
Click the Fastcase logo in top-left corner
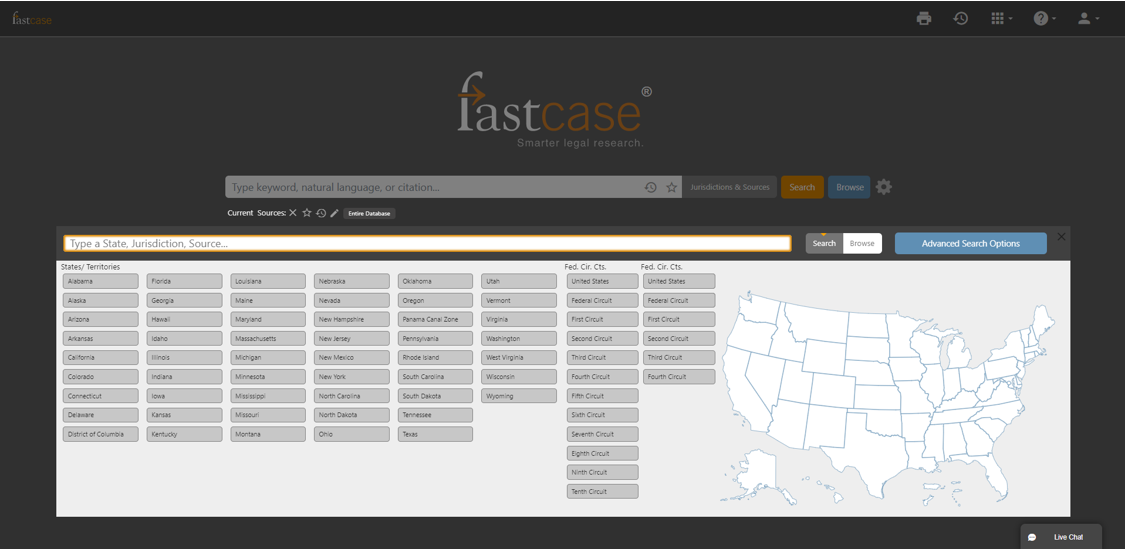32,18
